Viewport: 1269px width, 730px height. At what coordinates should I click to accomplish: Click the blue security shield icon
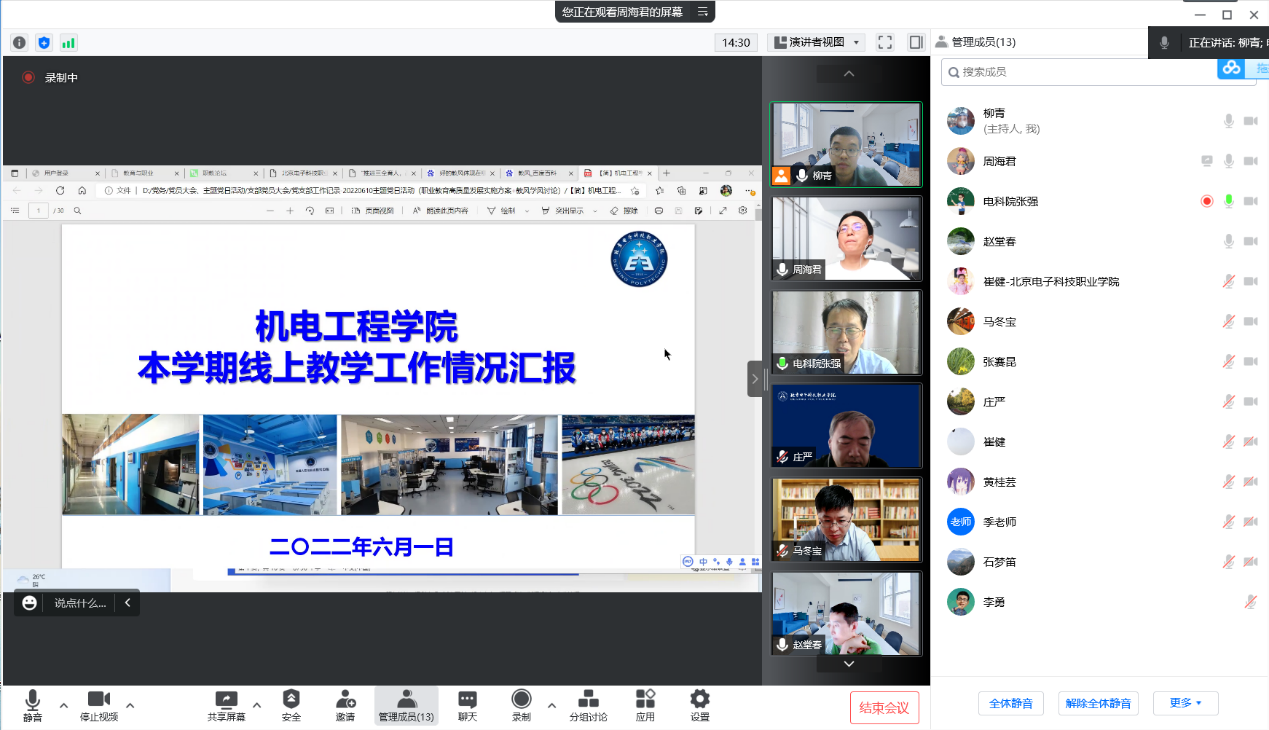(x=44, y=43)
